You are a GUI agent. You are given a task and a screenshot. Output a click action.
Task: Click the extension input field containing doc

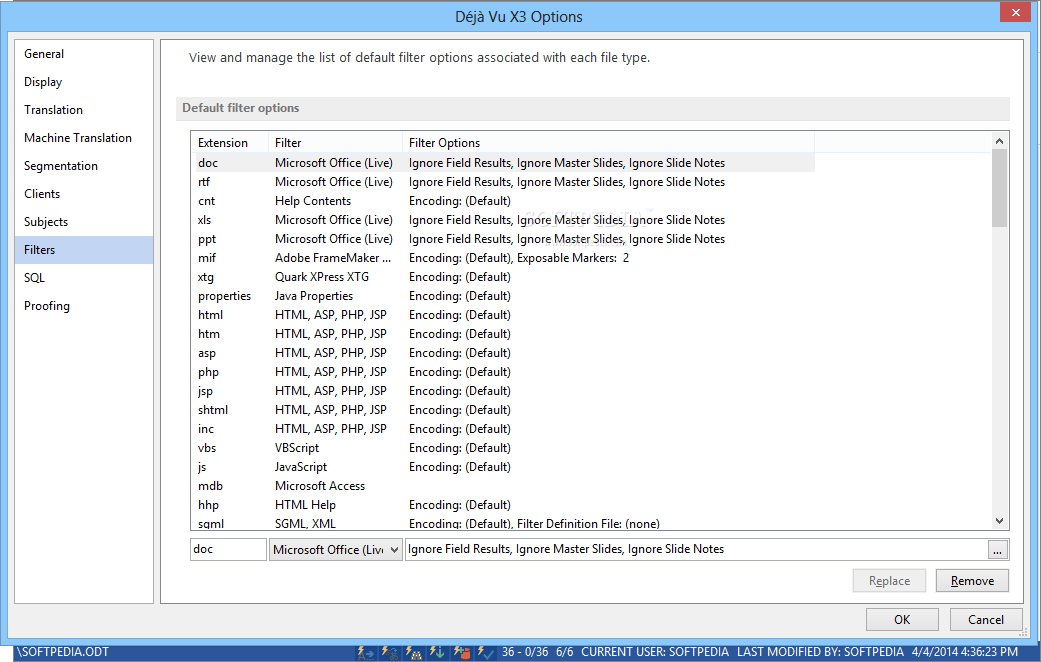(x=228, y=549)
